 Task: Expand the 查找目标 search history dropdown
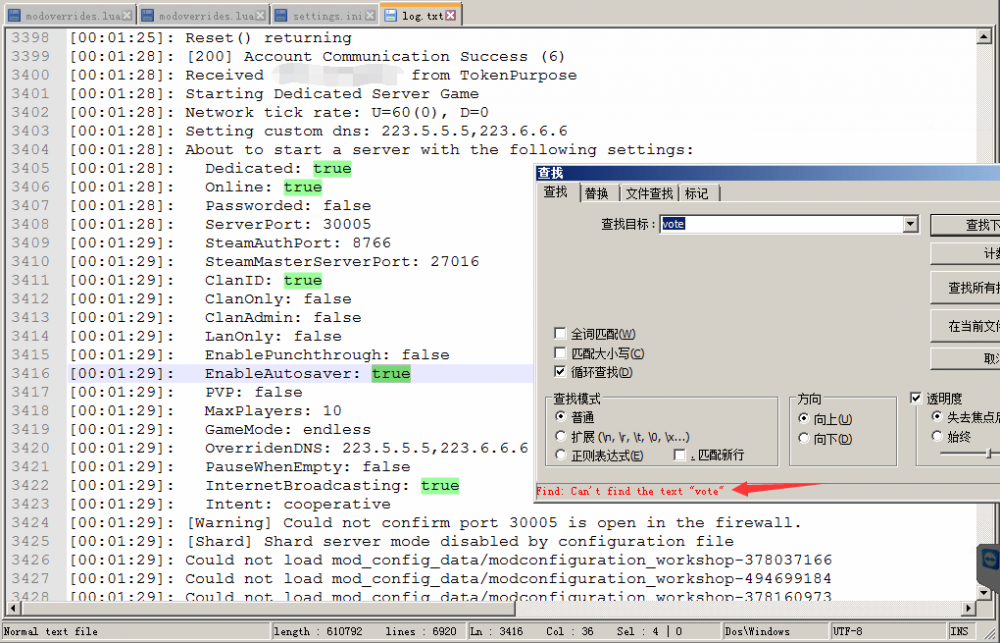tap(910, 225)
